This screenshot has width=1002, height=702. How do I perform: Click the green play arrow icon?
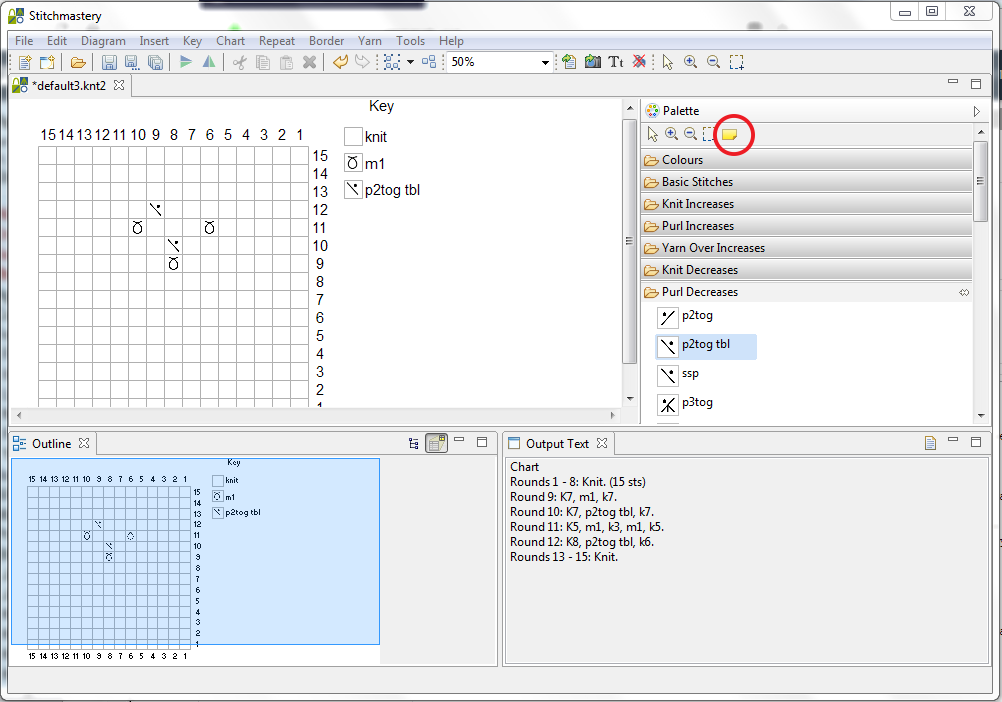pyautogui.click(x=186, y=62)
